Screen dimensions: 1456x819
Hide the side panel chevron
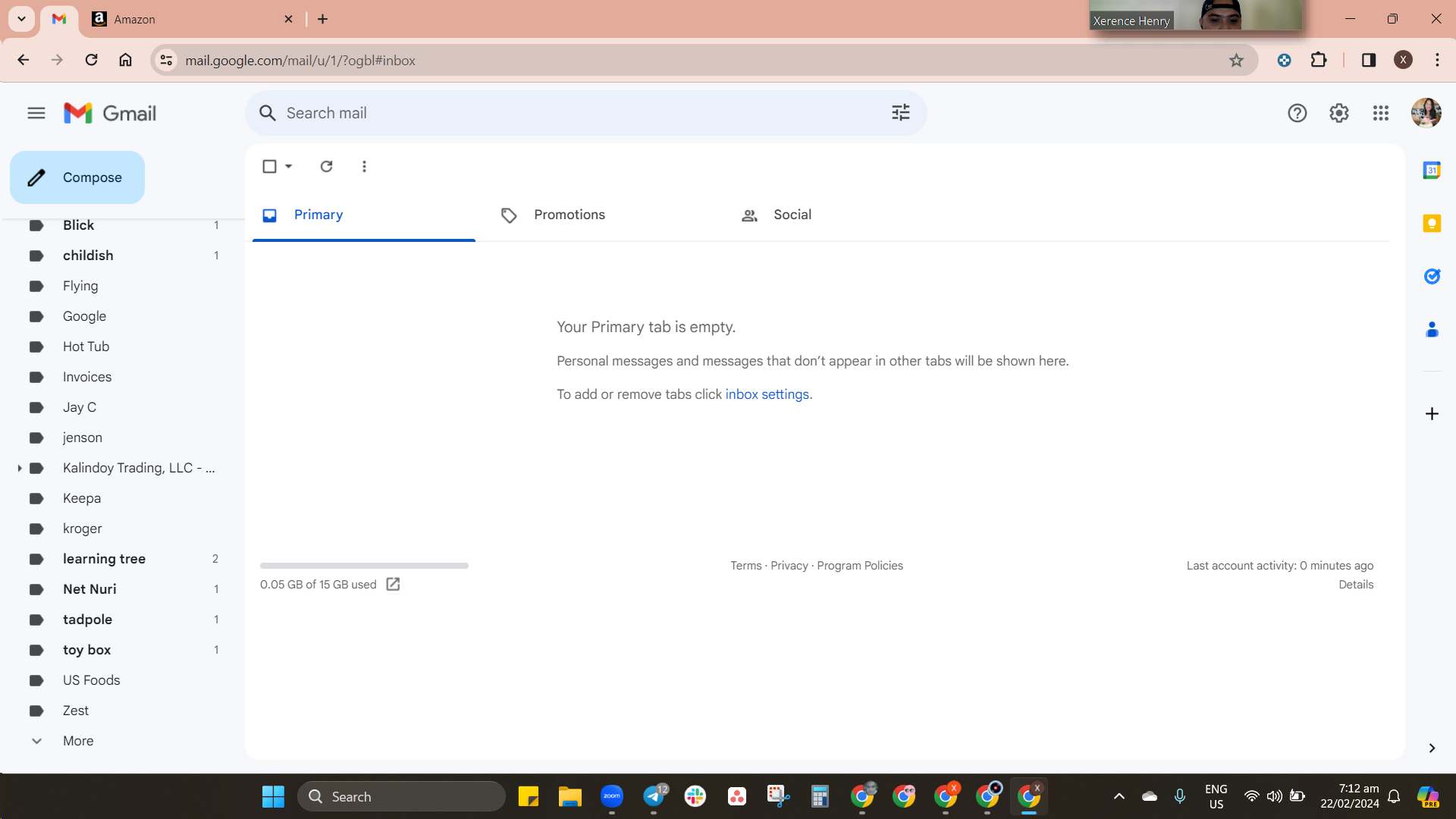coord(1432,748)
